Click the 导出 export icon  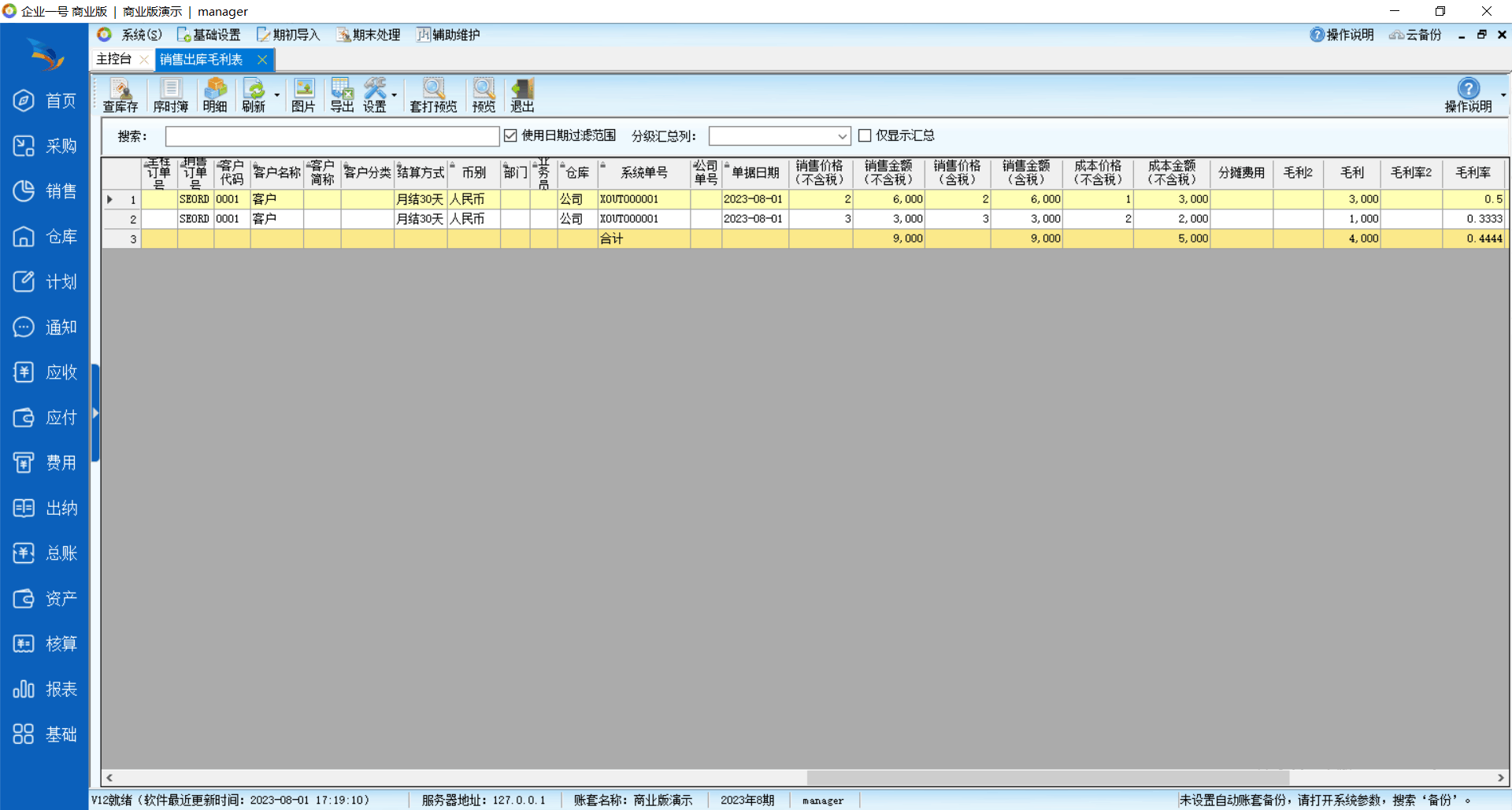point(342,95)
